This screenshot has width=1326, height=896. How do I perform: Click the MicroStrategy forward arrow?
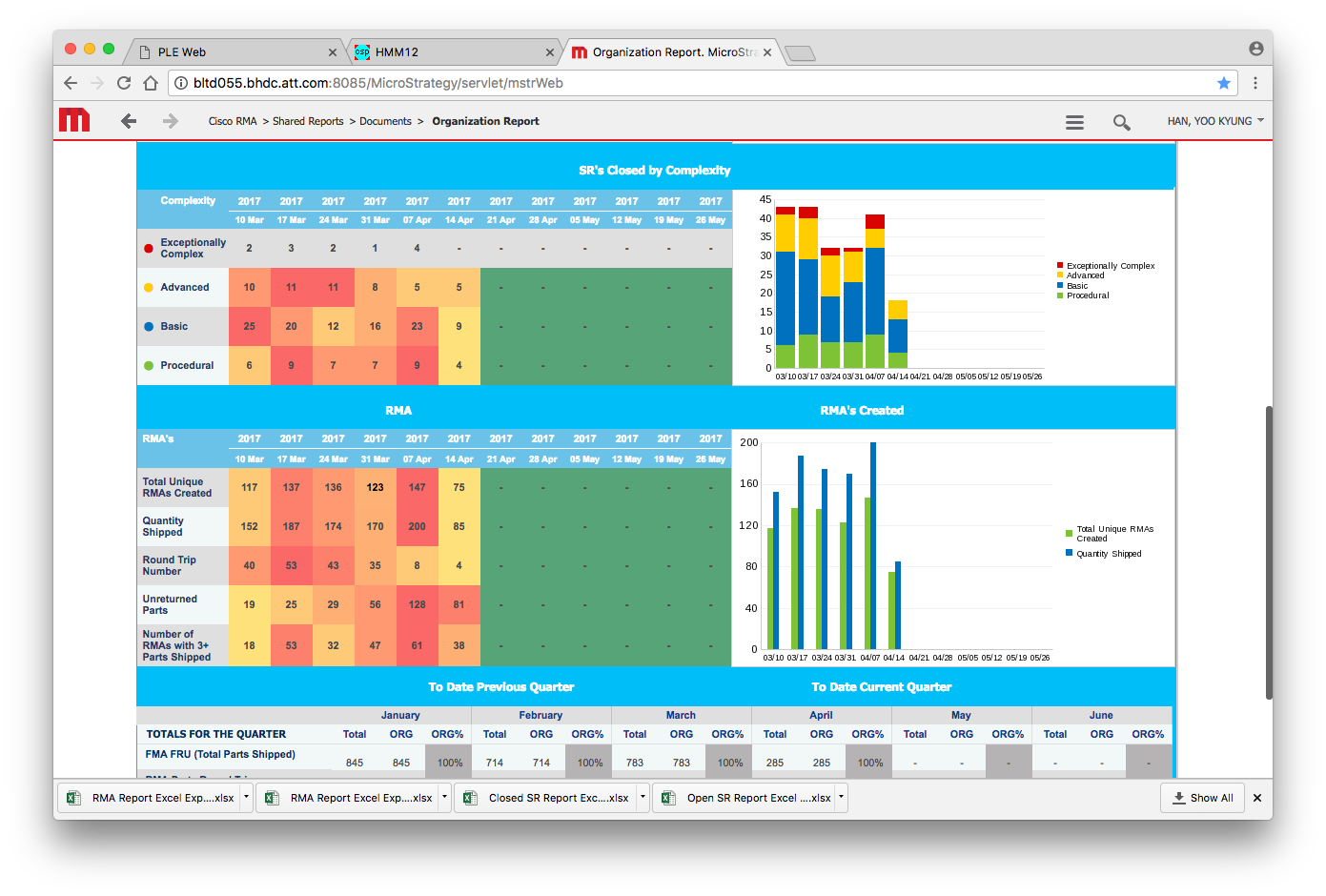tap(171, 121)
